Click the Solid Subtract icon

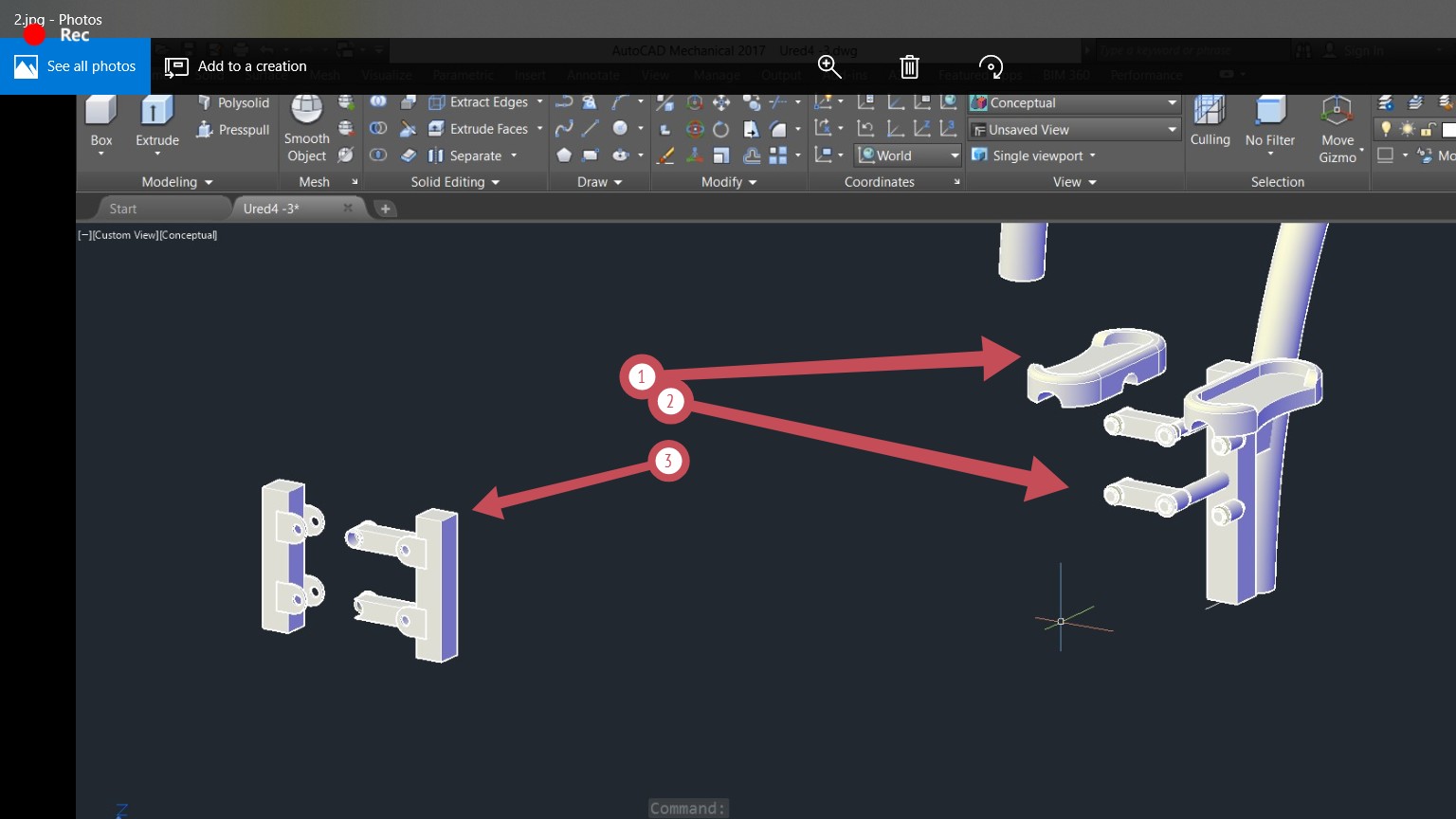click(378, 128)
